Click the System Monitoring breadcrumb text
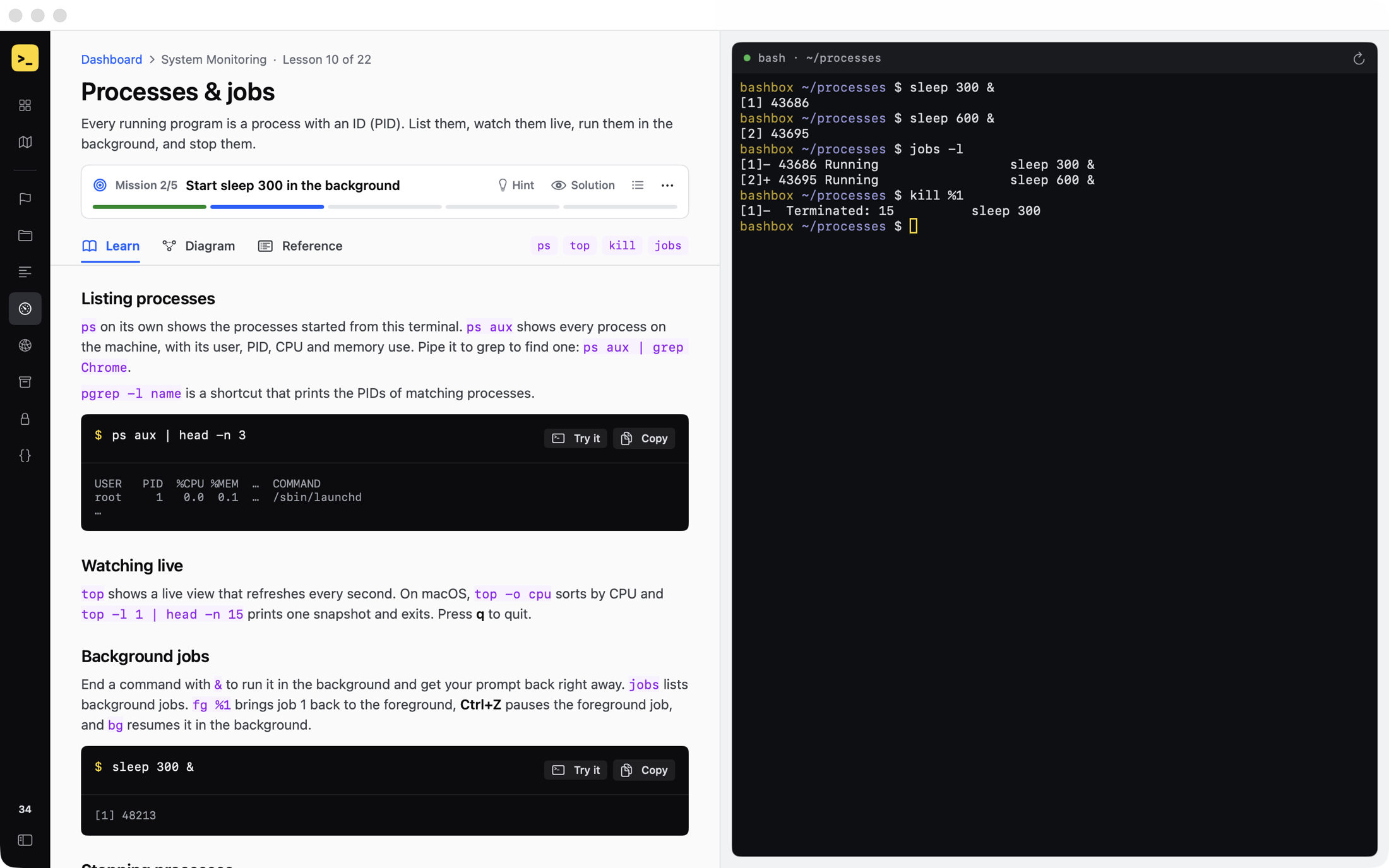This screenshot has width=1389, height=868. tap(214, 59)
